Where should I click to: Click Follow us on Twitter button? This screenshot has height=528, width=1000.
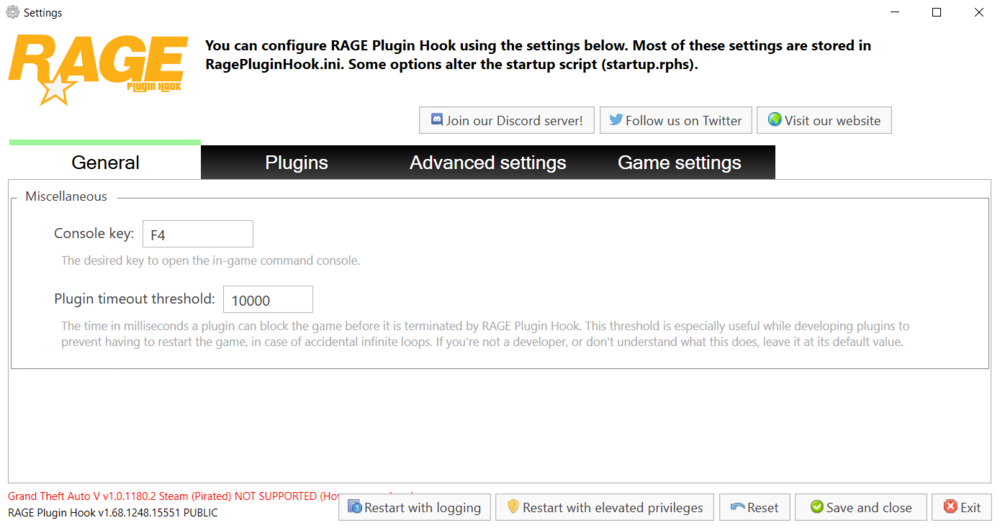tap(675, 120)
